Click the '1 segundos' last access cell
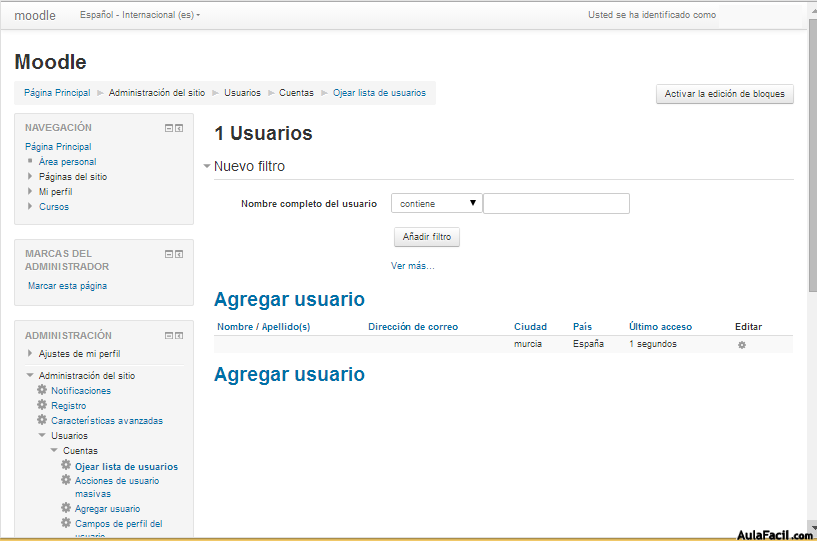 tap(653, 344)
